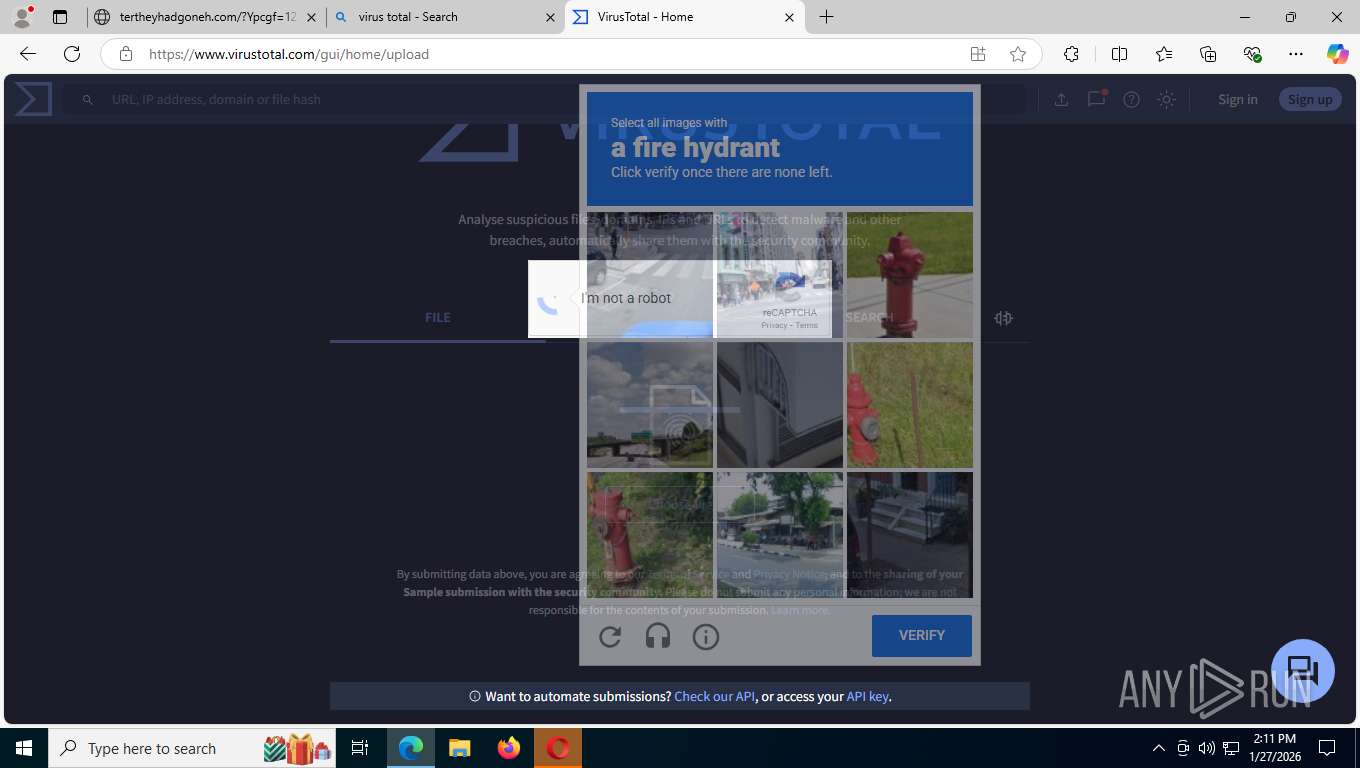Open the volume control in tray
Viewport: 1360px width, 768px height.
tap(1206, 748)
